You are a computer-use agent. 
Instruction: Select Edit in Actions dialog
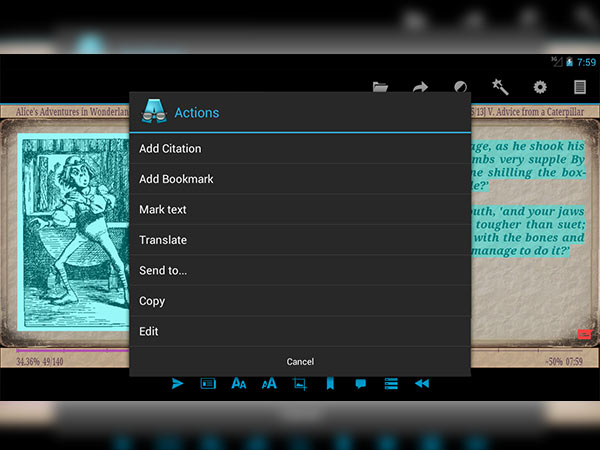coord(300,331)
